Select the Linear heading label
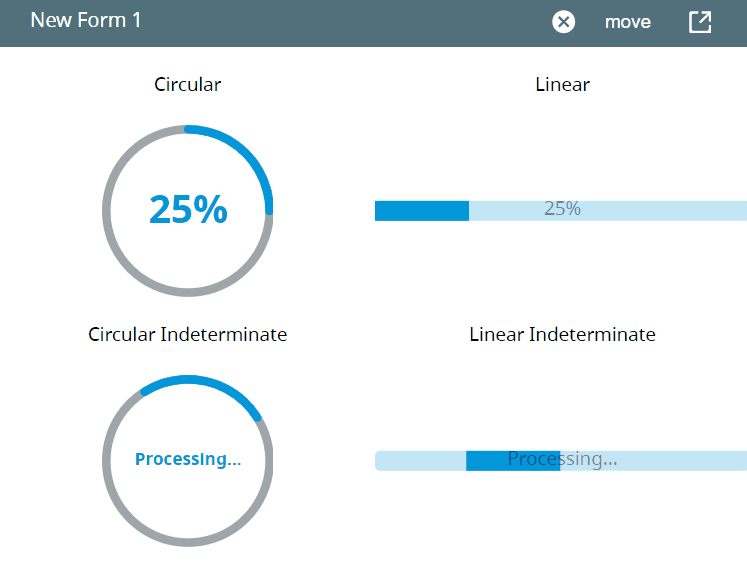The height and width of the screenshot is (587, 747). 562,85
